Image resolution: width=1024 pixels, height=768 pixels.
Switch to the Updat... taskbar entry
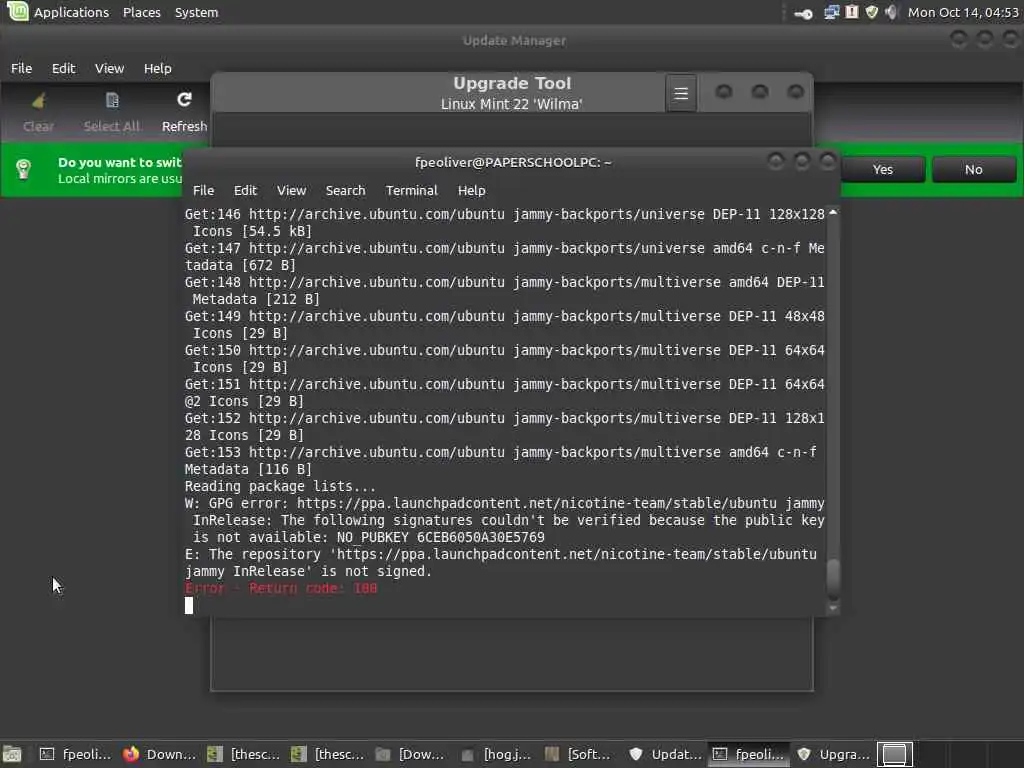(664, 754)
